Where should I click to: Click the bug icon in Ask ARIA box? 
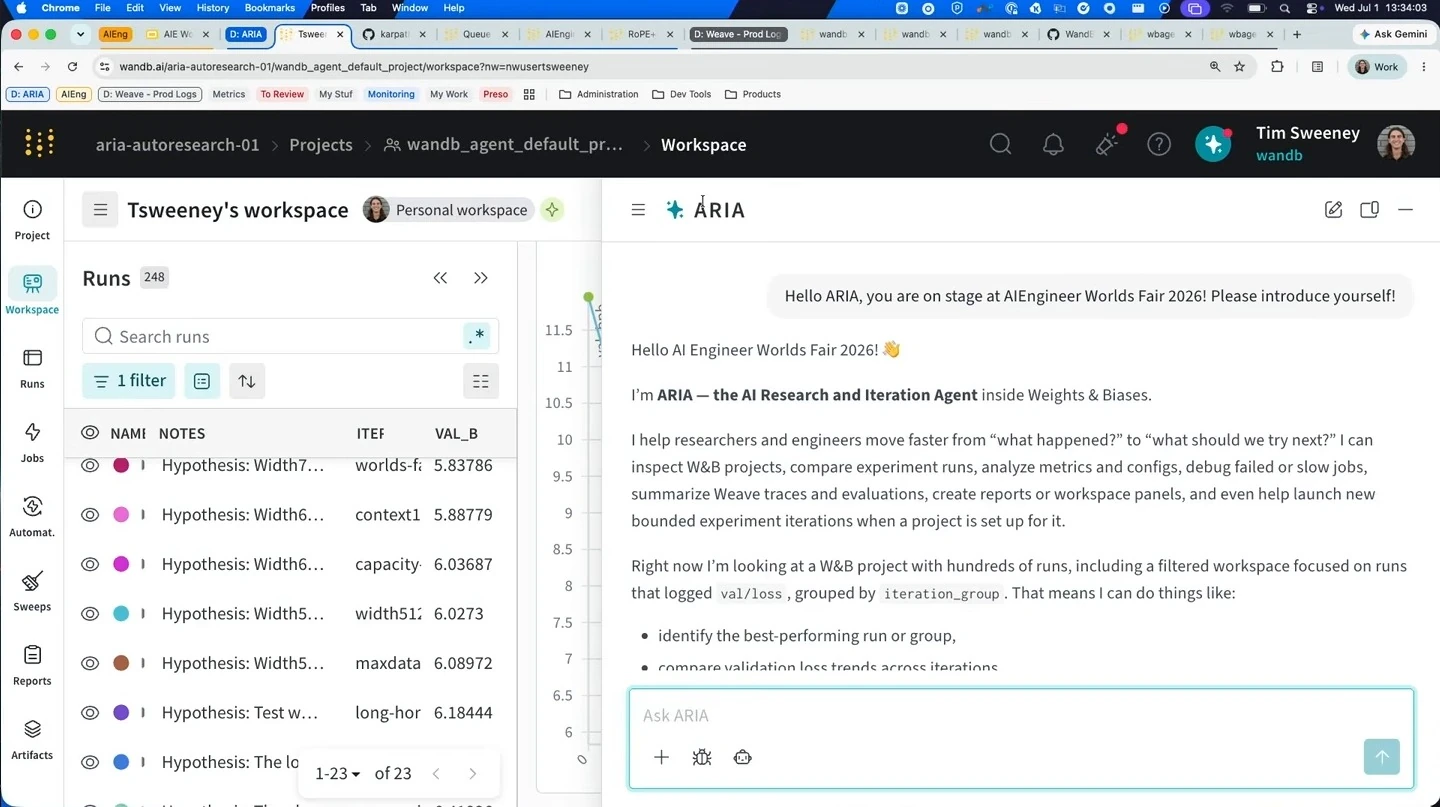(702, 757)
